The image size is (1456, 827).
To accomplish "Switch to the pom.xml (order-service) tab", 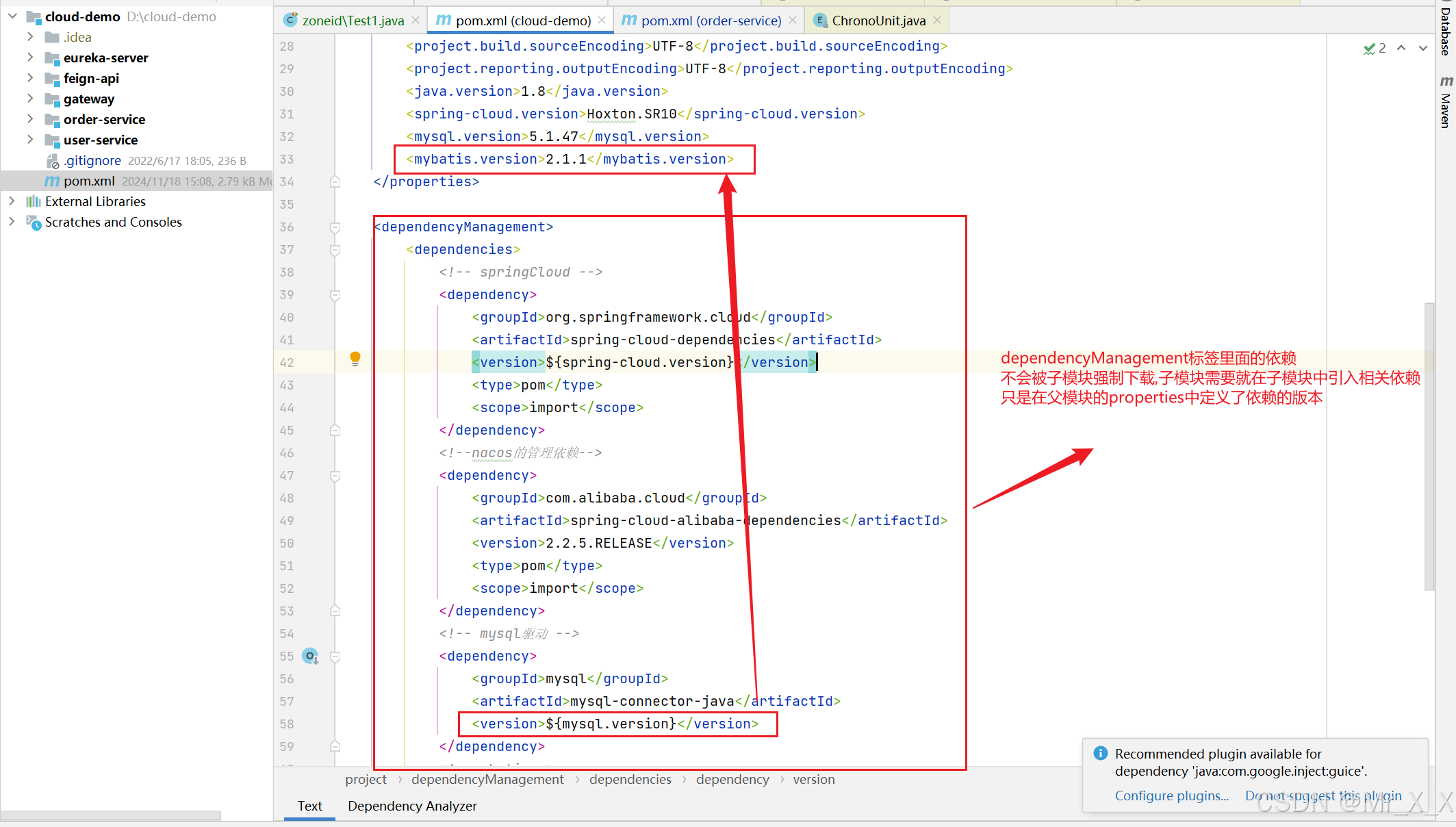I will [711, 21].
